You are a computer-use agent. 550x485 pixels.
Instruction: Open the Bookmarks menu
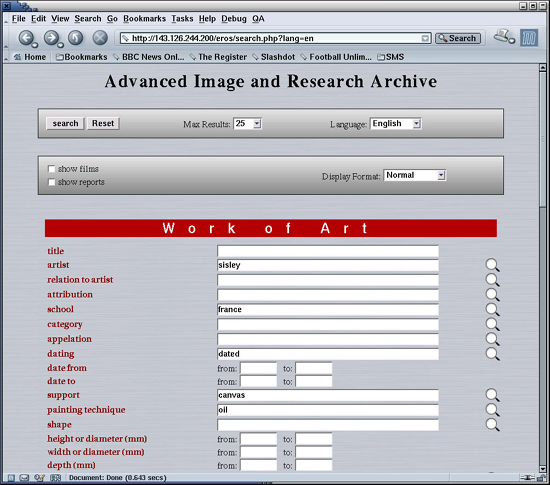145,19
